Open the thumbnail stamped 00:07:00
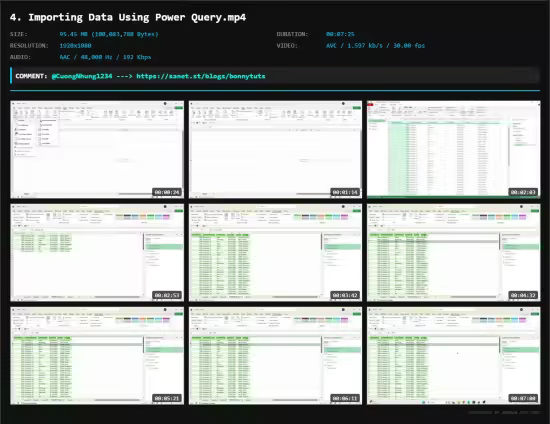The height and width of the screenshot is (424, 550). click(x=454, y=356)
